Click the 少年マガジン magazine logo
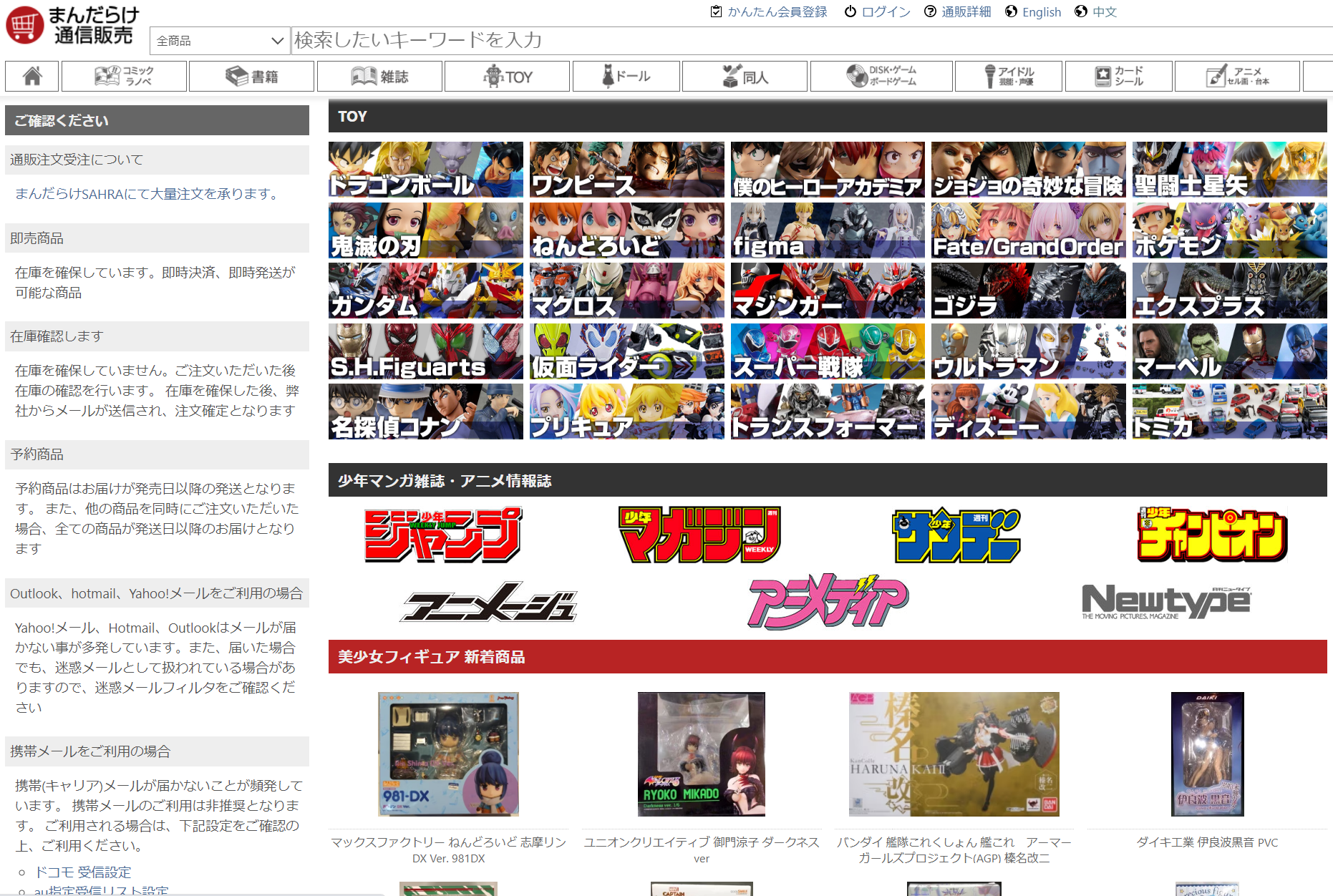1333x896 pixels. coord(699,535)
